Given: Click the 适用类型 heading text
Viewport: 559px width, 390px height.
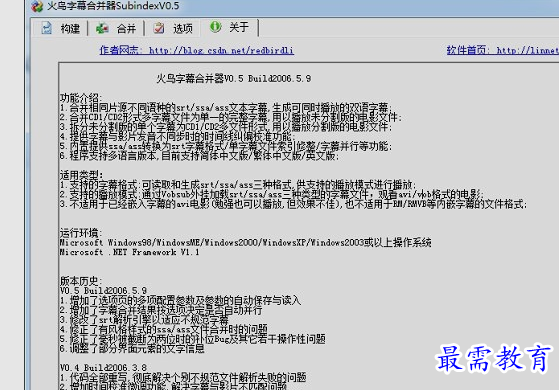Looking at the screenshot, I should click(x=81, y=175).
